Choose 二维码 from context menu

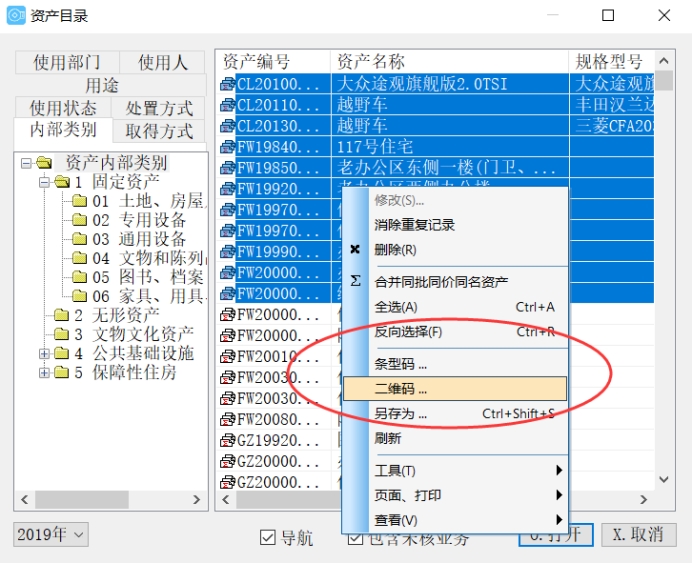click(455, 389)
